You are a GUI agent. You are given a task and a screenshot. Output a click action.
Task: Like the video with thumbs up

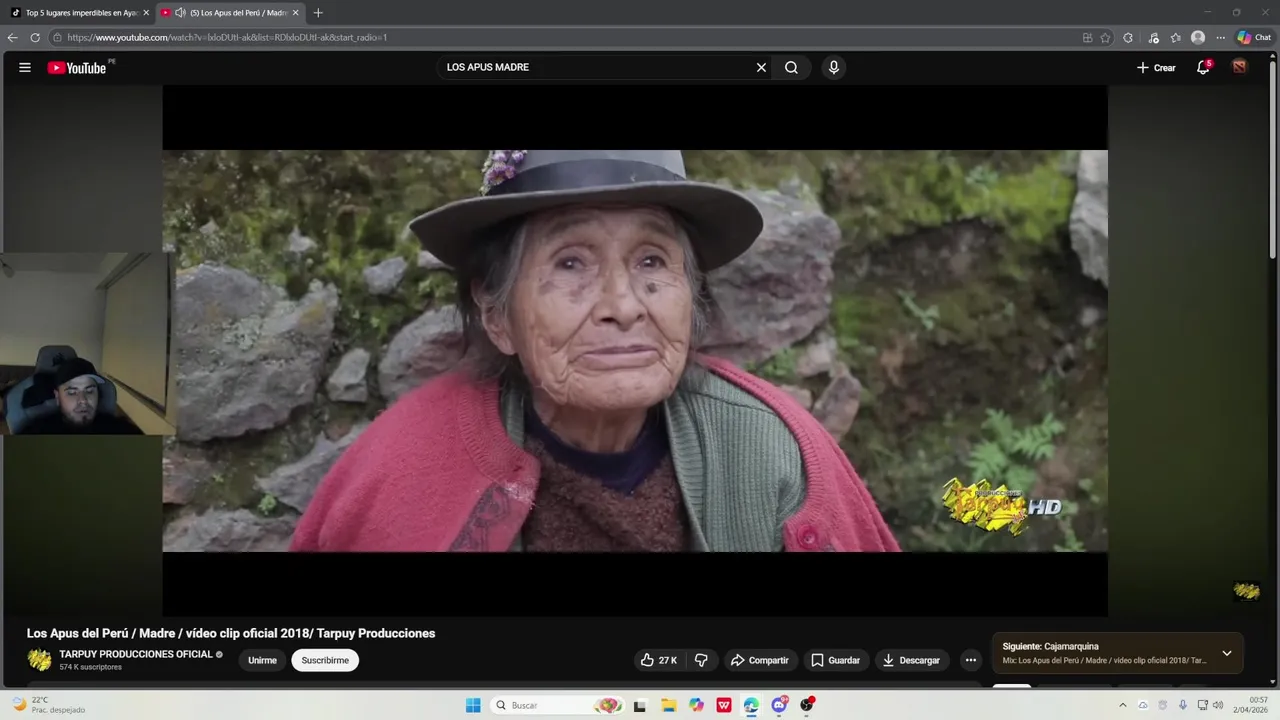(x=658, y=660)
